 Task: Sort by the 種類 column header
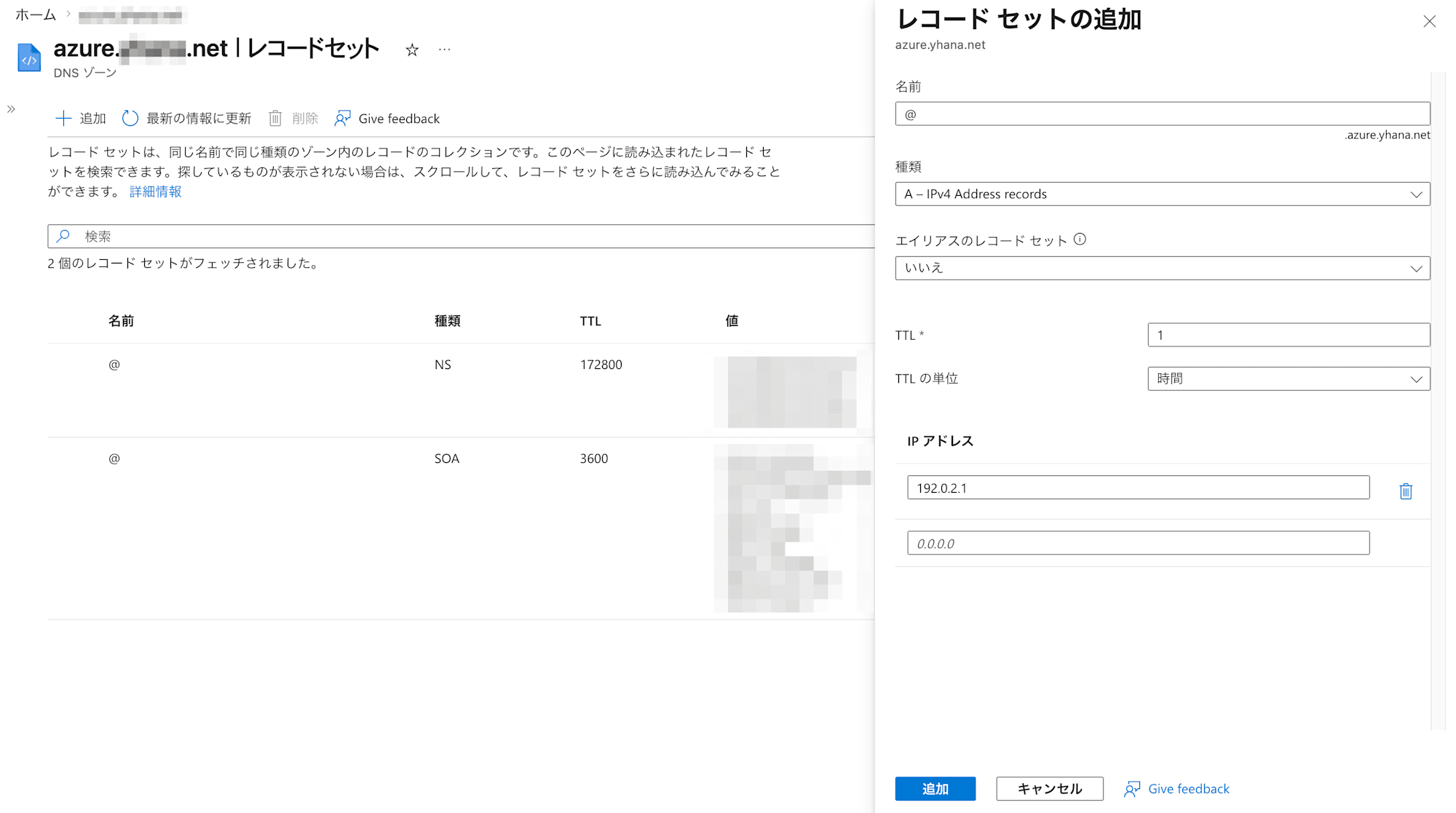click(x=447, y=321)
